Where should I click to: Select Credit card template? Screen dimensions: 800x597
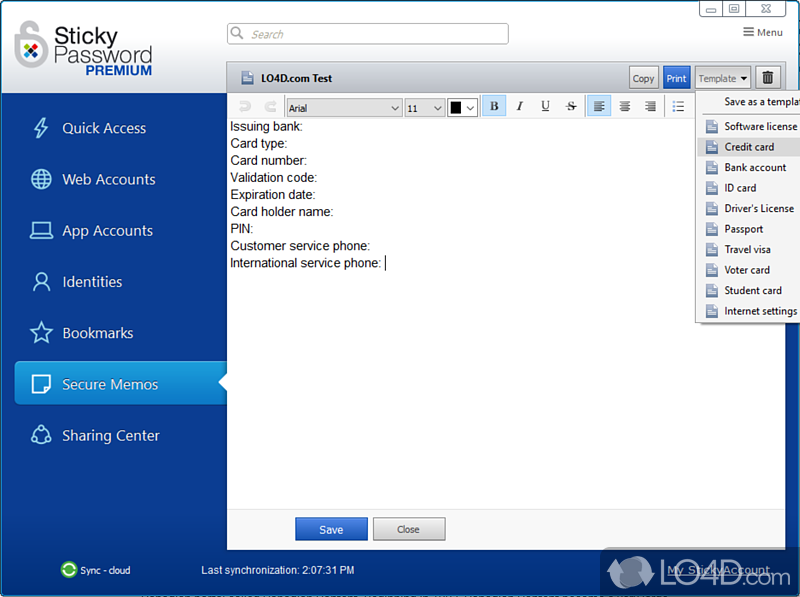tap(748, 147)
